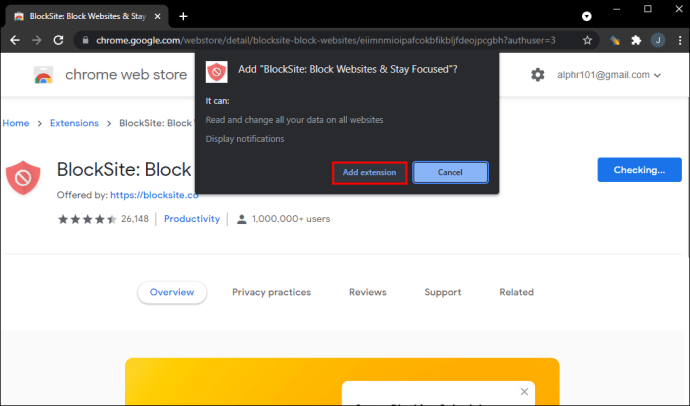
Task: Close the BlockSite tab
Action: [158, 16]
